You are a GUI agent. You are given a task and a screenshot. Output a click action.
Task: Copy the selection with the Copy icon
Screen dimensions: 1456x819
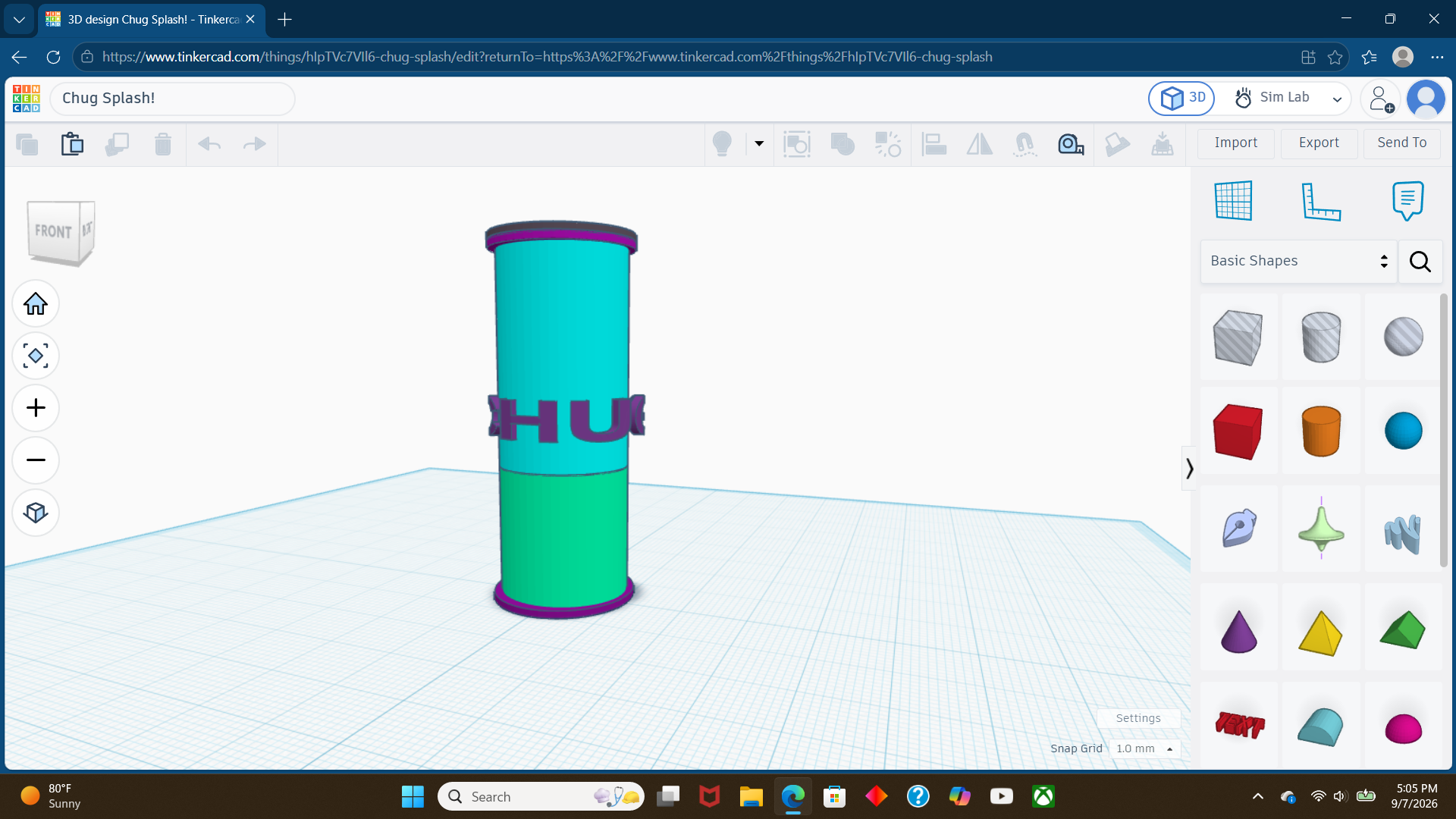[27, 144]
